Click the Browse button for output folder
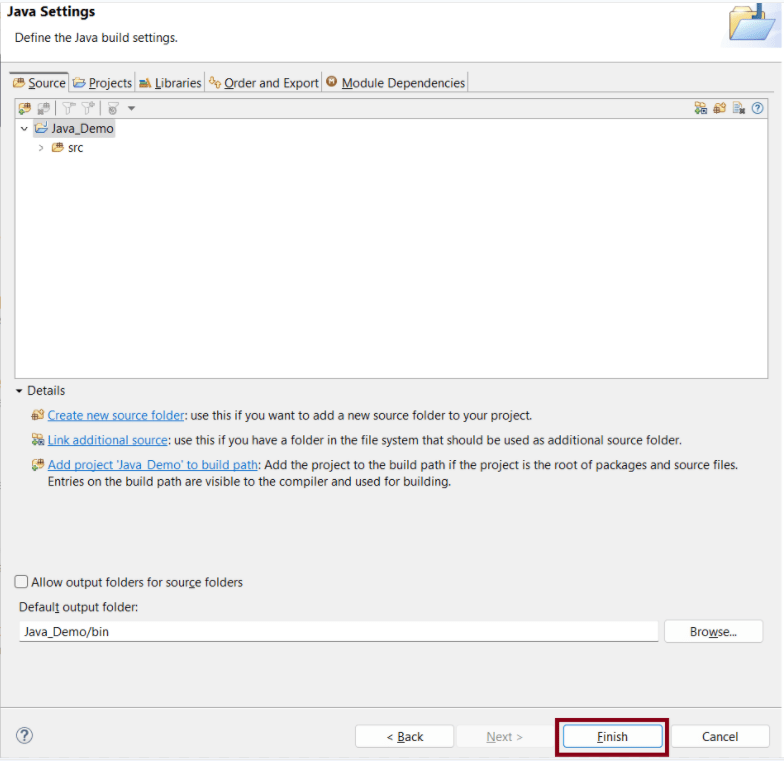The image size is (784, 761). (713, 632)
